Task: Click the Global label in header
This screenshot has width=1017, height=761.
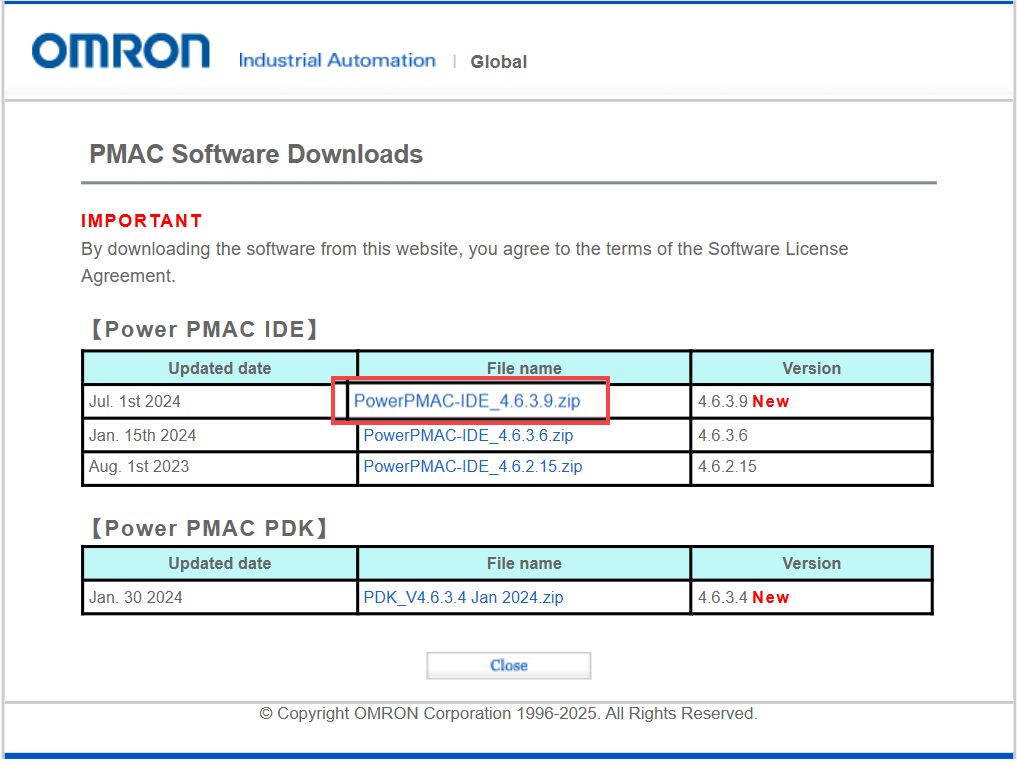Action: pos(498,62)
